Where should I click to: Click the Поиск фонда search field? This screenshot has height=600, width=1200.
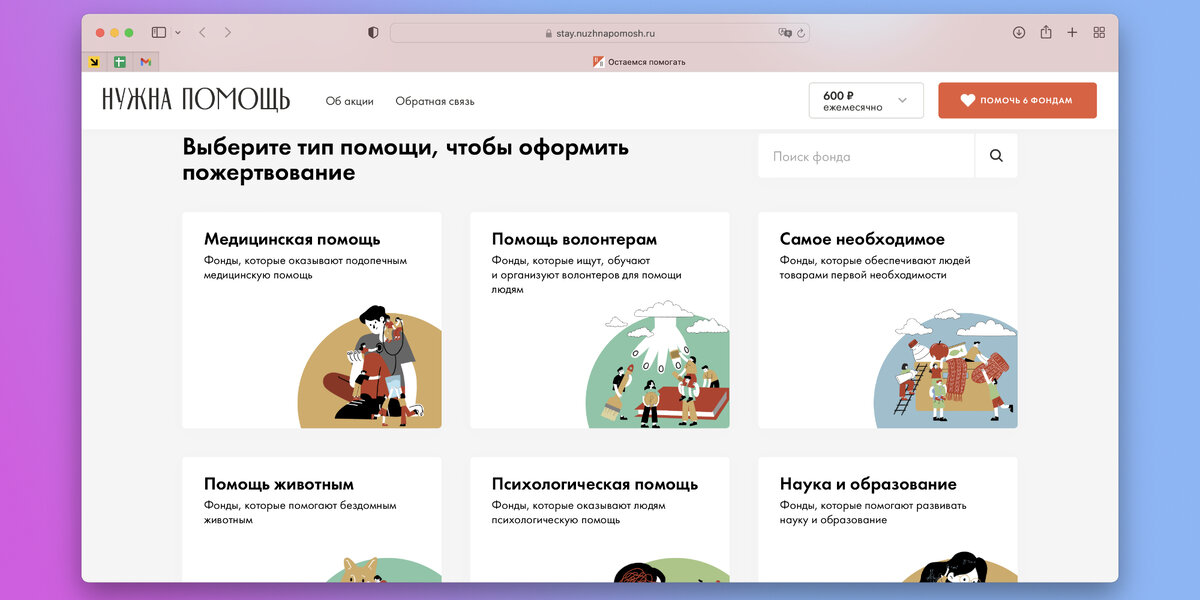[x=866, y=156]
